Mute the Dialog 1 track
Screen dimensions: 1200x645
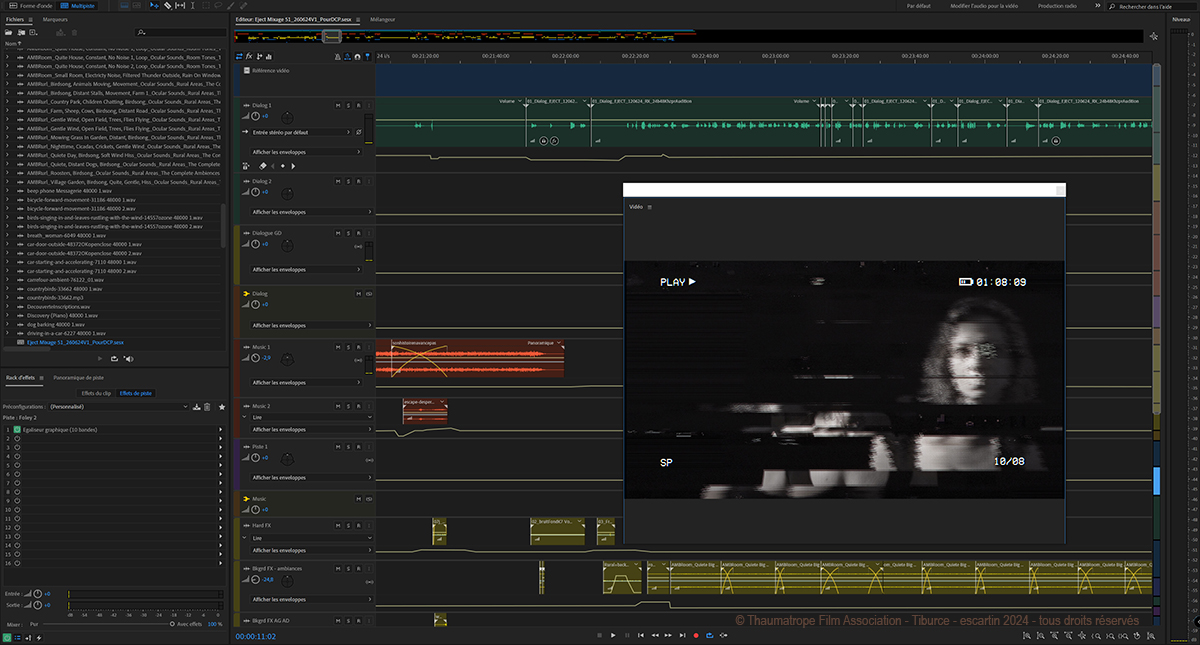coord(338,104)
